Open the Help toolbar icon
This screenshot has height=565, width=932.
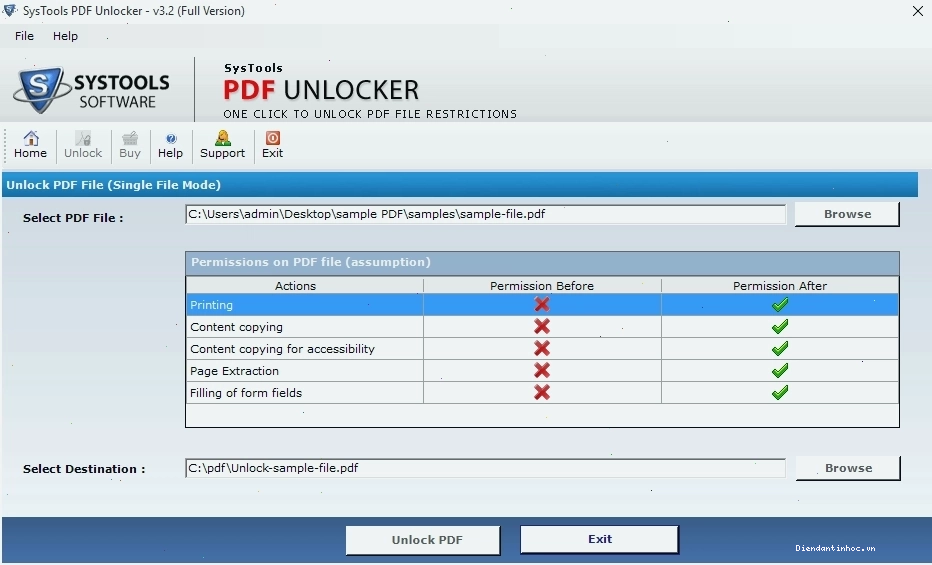[x=171, y=145]
